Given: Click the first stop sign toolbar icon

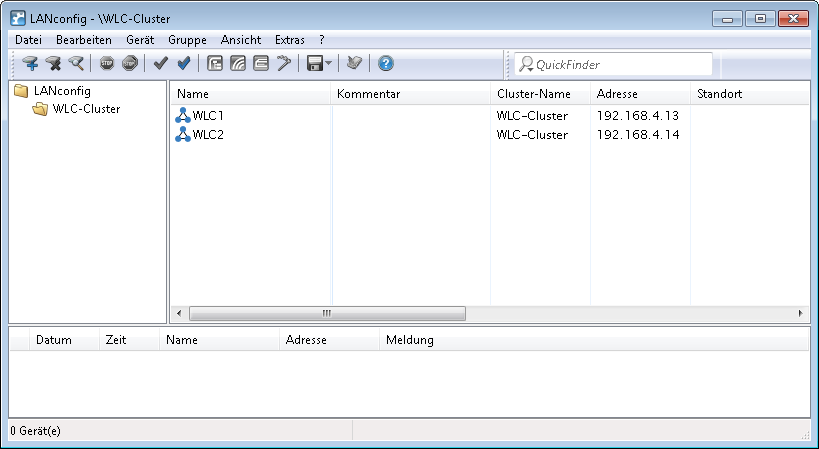Looking at the screenshot, I should 107,64.
